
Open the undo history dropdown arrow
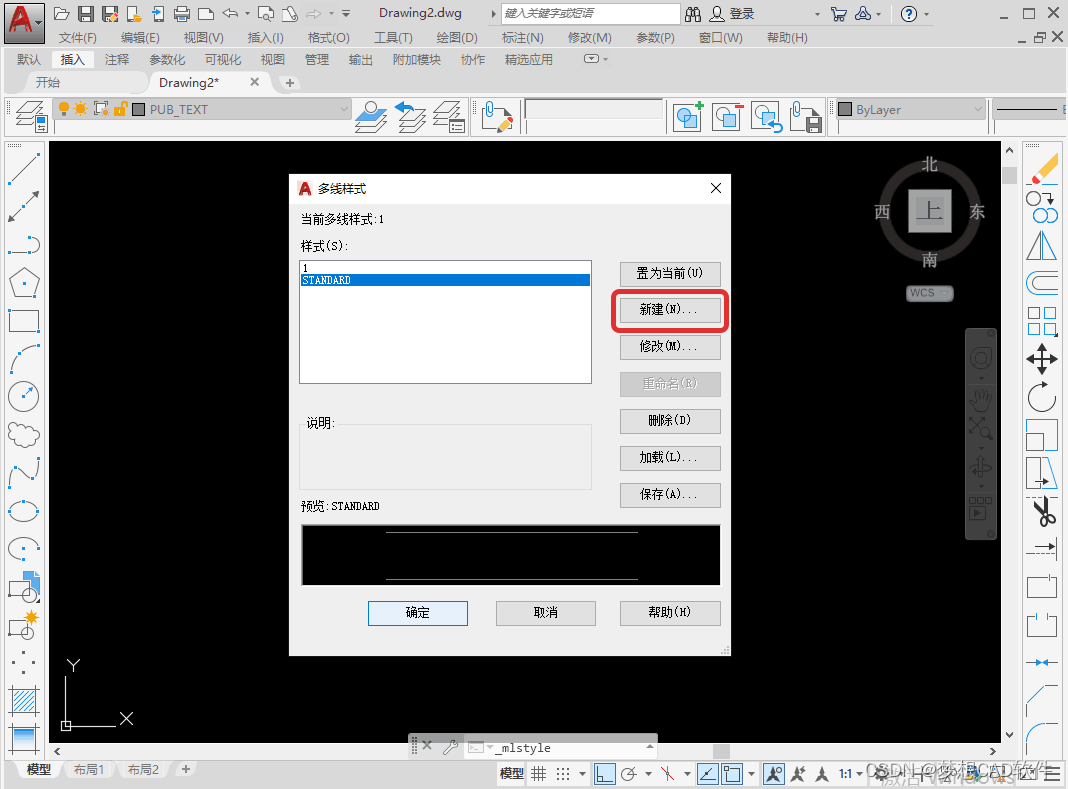click(x=247, y=14)
